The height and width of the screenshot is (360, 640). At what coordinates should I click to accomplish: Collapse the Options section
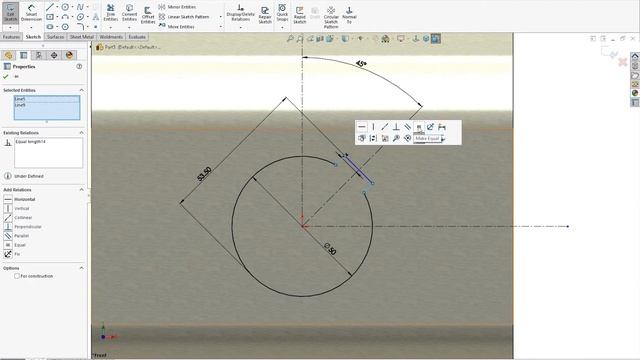tap(81, 268)
